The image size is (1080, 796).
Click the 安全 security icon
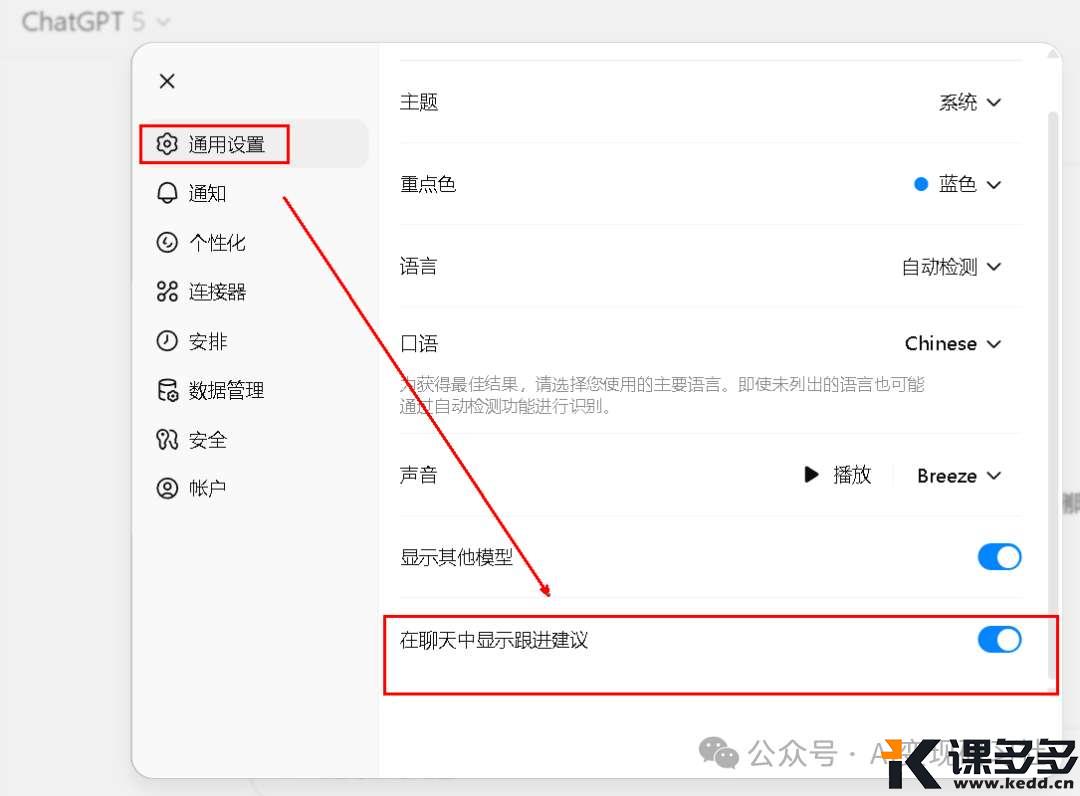[x=167, y=440]
